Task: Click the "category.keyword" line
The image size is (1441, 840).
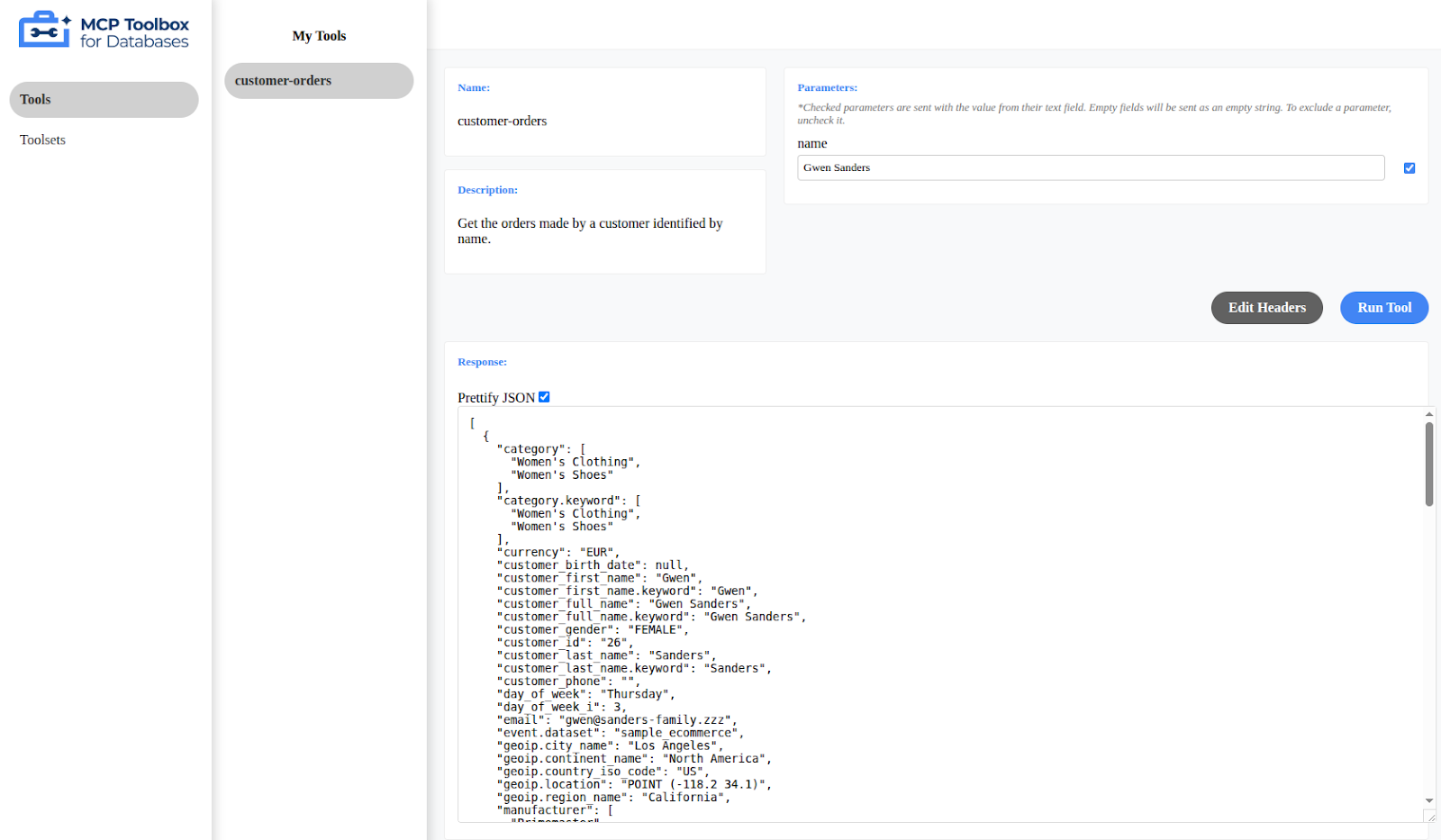Action: [x=569, y=501]
